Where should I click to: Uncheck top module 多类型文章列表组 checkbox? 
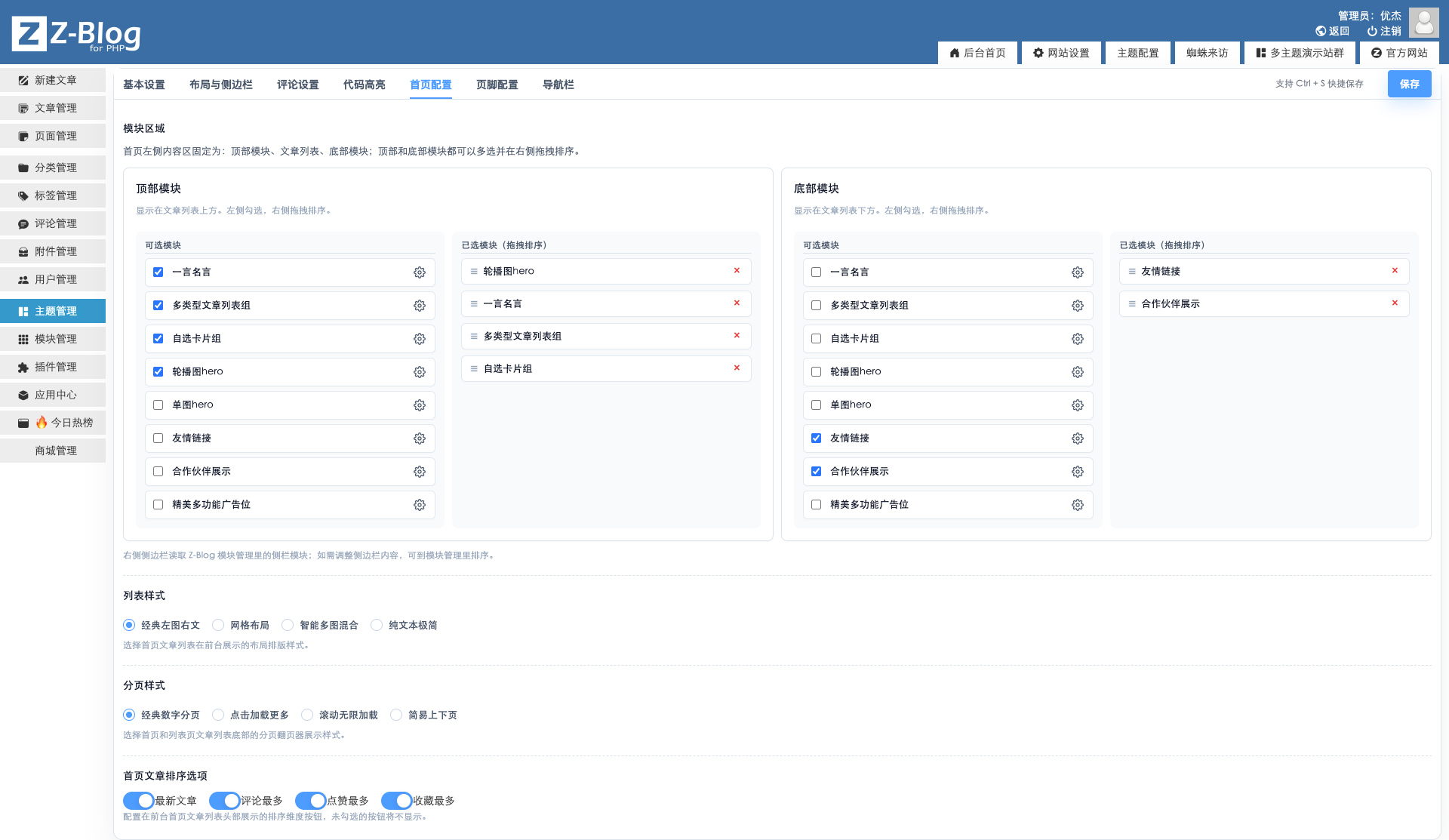(x=158, y=305)
